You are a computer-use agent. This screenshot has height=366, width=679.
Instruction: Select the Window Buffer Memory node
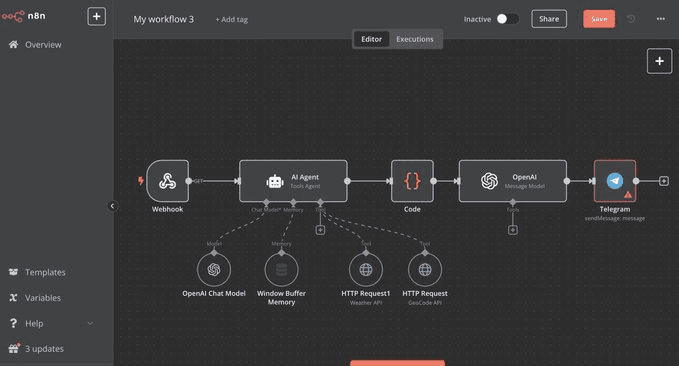coord(281,270)
